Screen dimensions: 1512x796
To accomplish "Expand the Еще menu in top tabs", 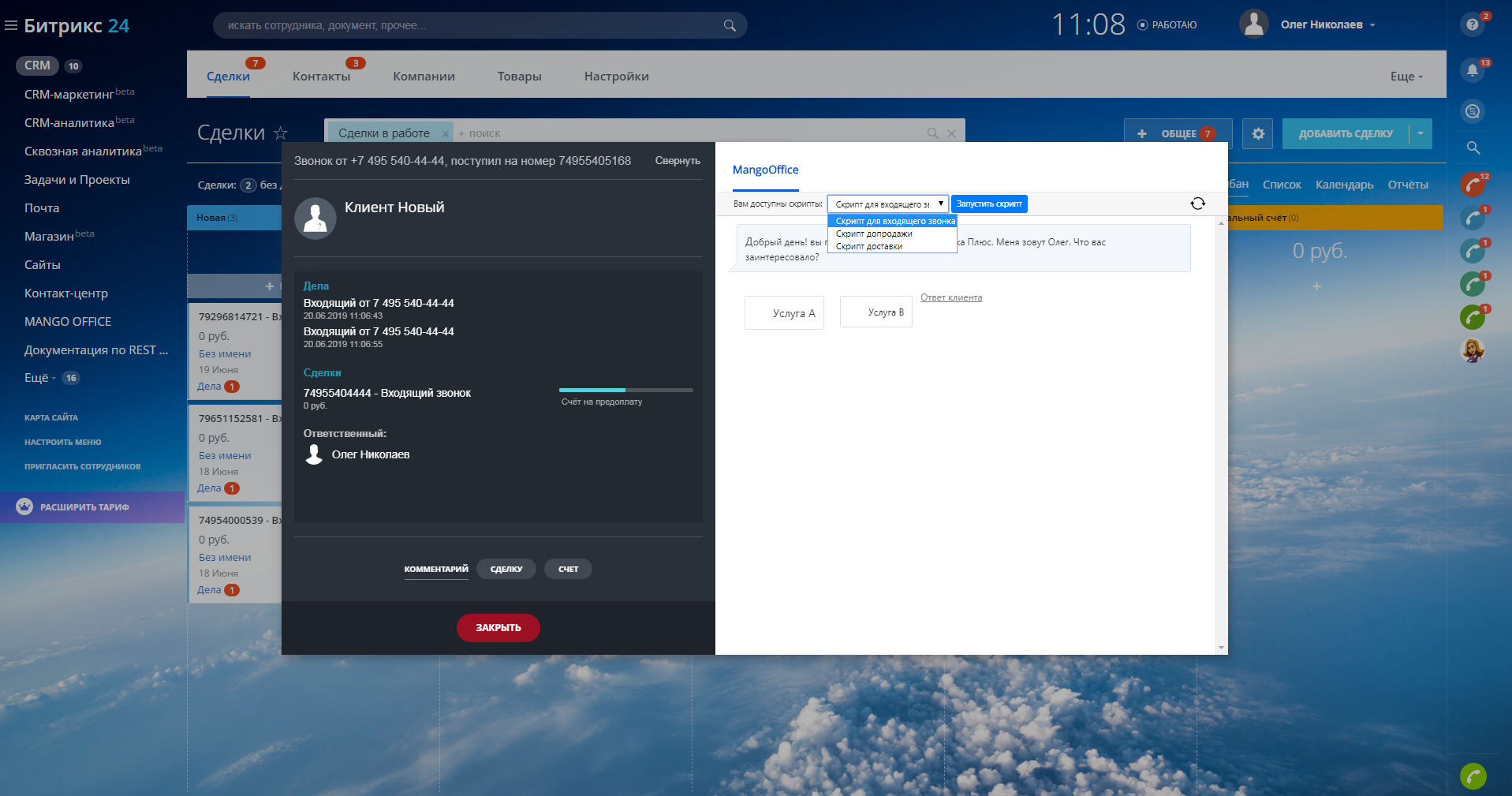I will click(1406, 77).
